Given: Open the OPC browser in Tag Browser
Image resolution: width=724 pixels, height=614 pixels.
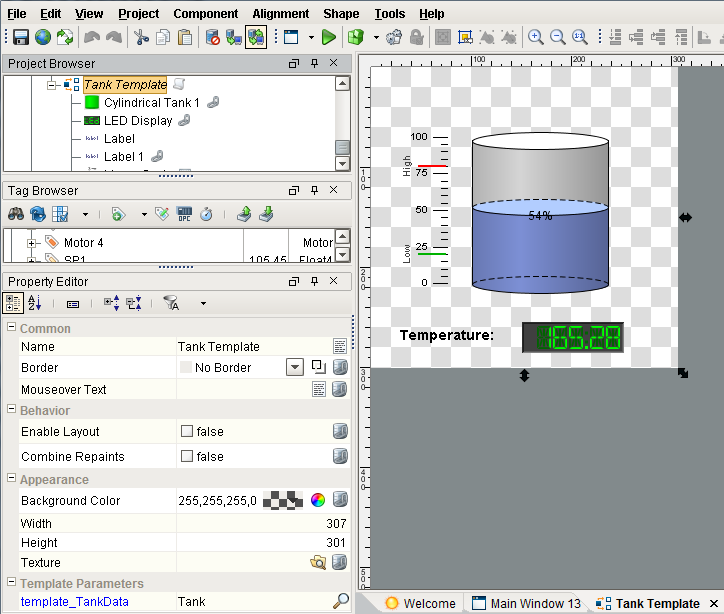Looking at the screenshot, I should coord(184,213).
